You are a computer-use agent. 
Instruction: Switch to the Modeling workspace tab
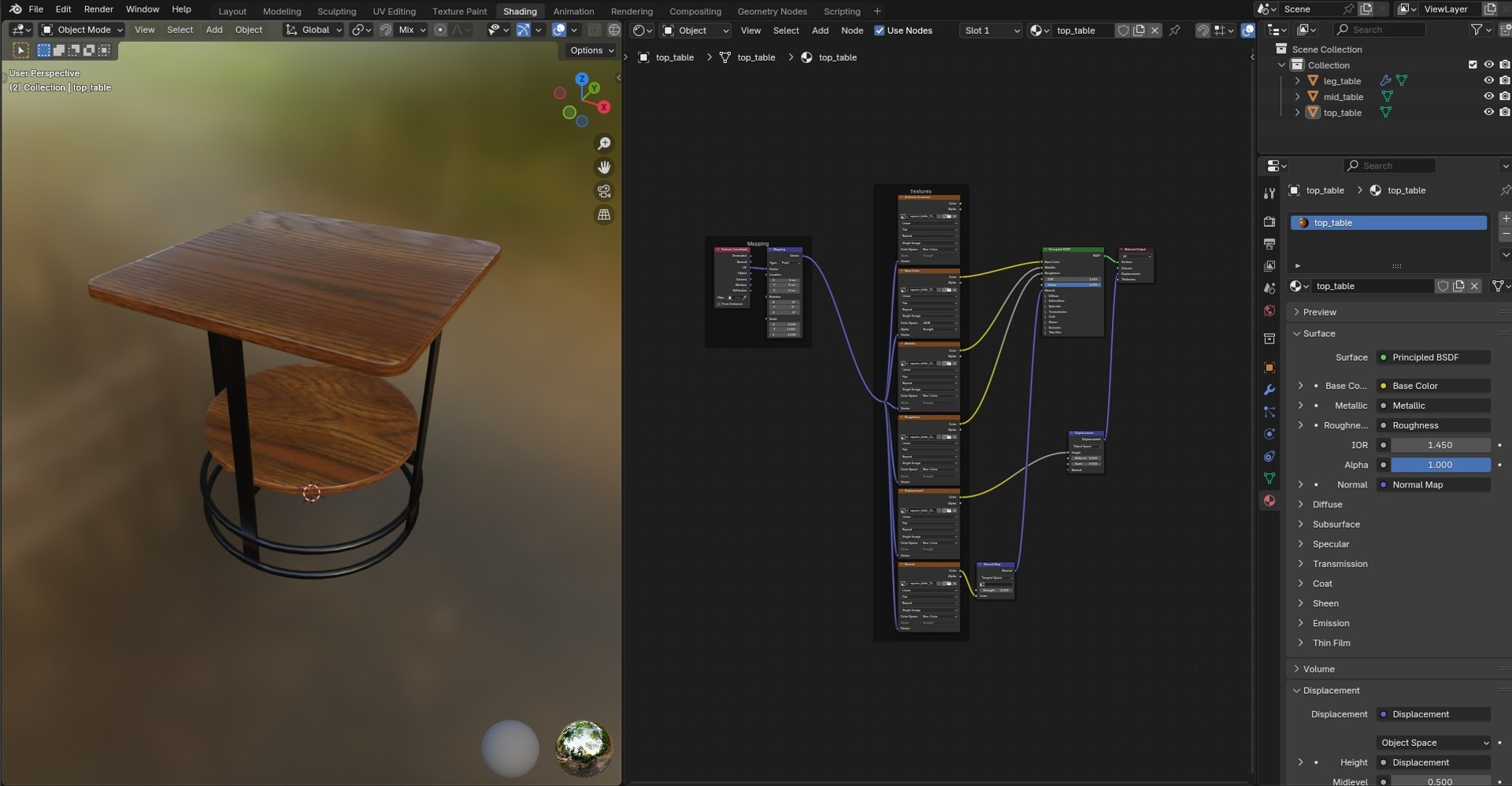[x=282, y=11]
